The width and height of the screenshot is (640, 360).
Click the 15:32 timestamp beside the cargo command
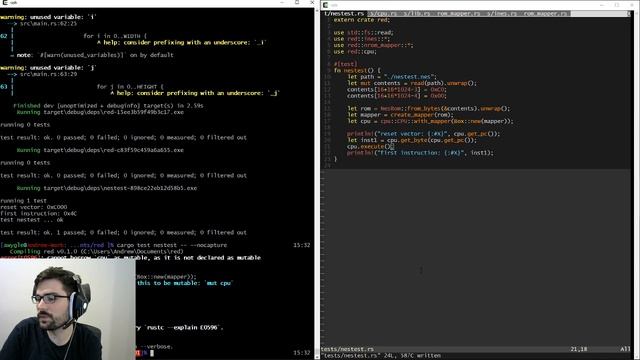(x=302, y=245)
